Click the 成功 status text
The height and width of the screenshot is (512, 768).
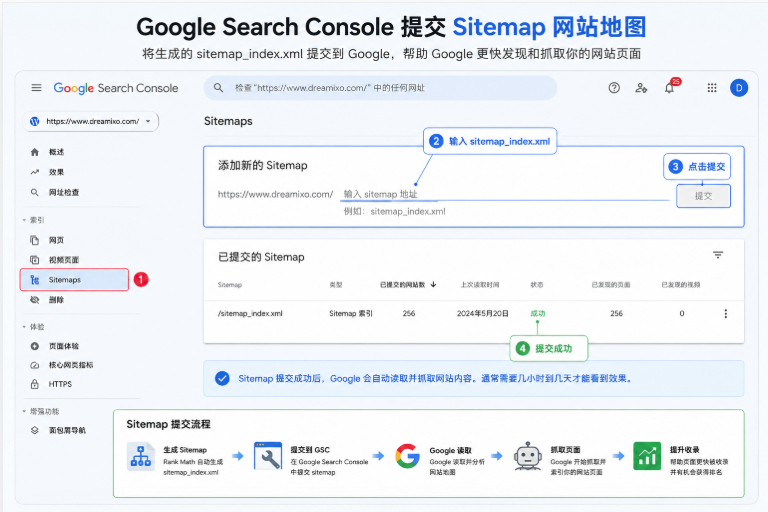pos(538,314)
